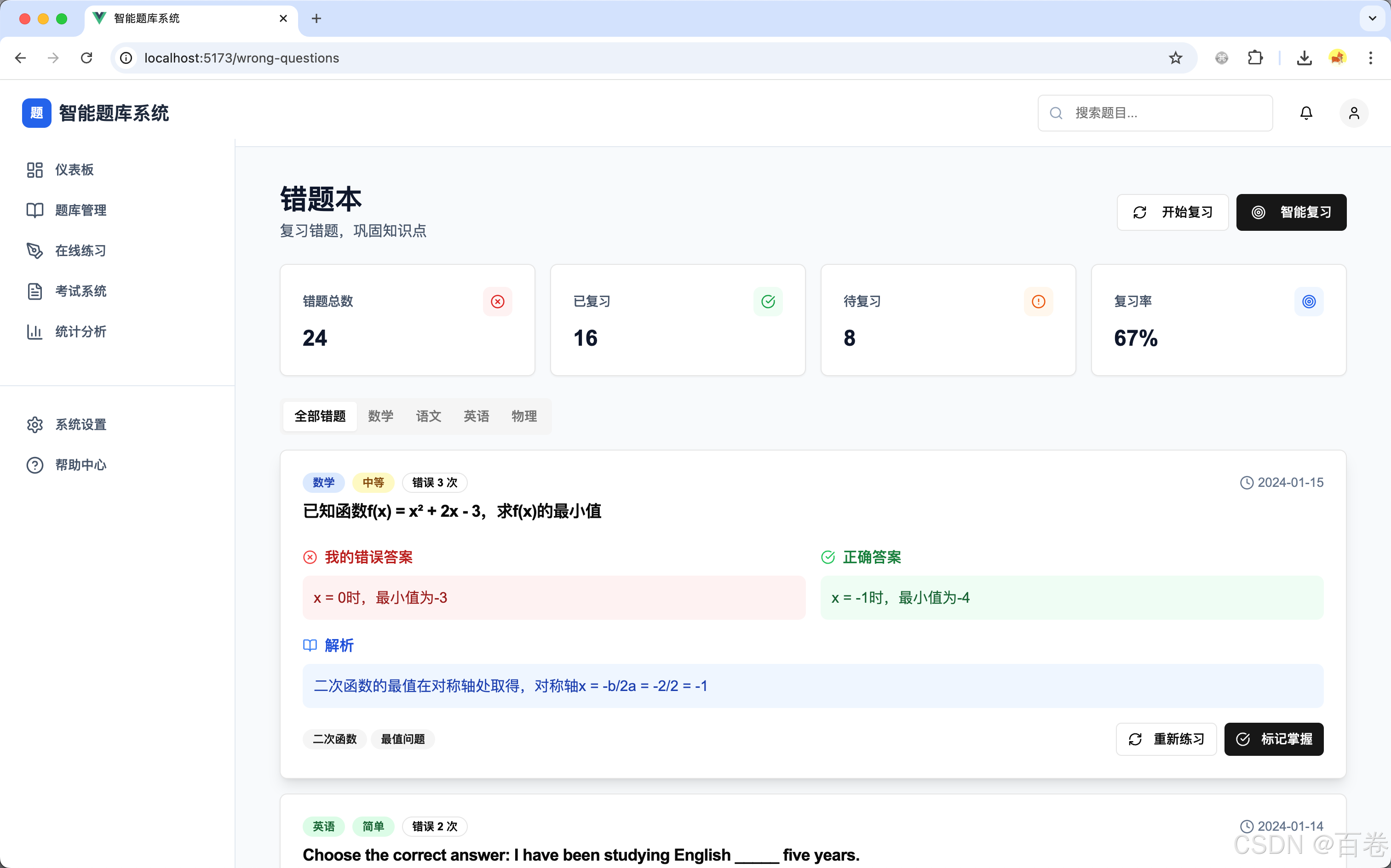Screen dimensions: 1391x868
Task: Click 标记掌握 on the math question
Action: 1274,739
